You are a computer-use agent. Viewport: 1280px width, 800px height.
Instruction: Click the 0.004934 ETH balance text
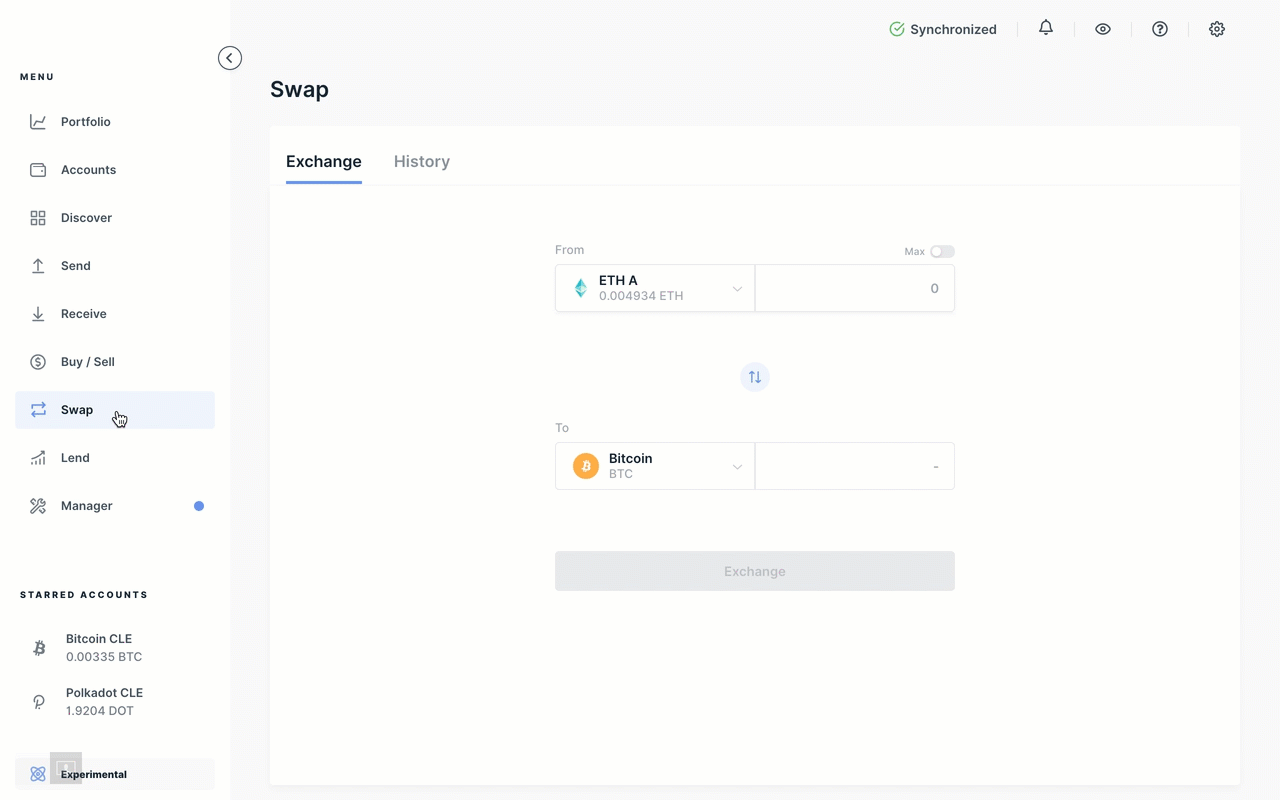641,296
